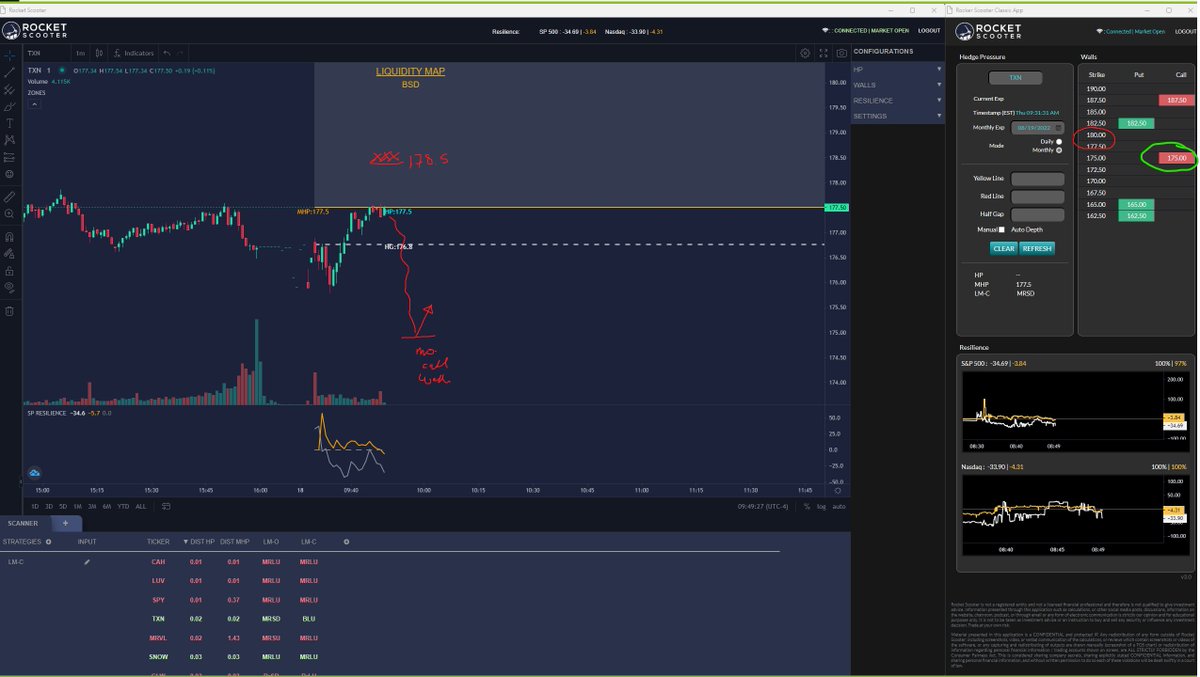The width and height of the screenshot is (1200, 677).
Task: Select SNOW ticker in scanner
Action: (x=158, y=656)
